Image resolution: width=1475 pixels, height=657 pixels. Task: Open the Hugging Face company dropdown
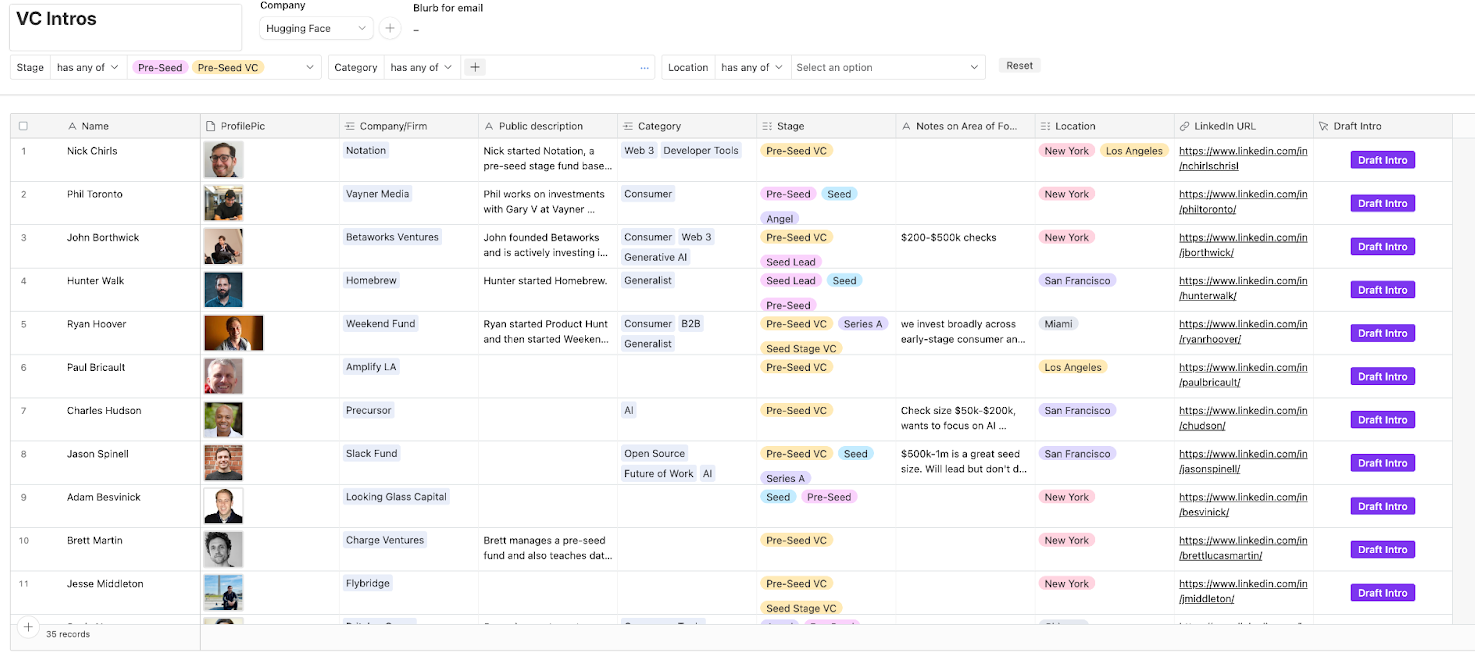316,28
